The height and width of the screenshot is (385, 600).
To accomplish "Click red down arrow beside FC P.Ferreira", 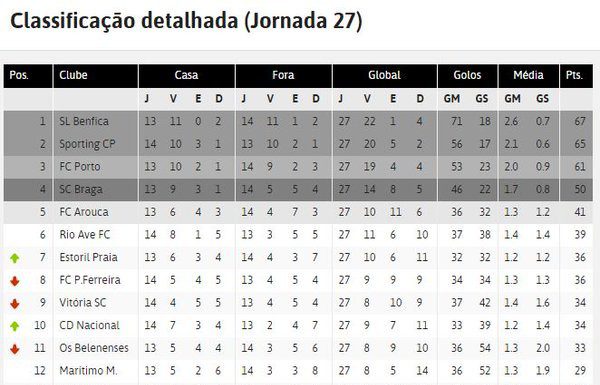I will (15, 281).
